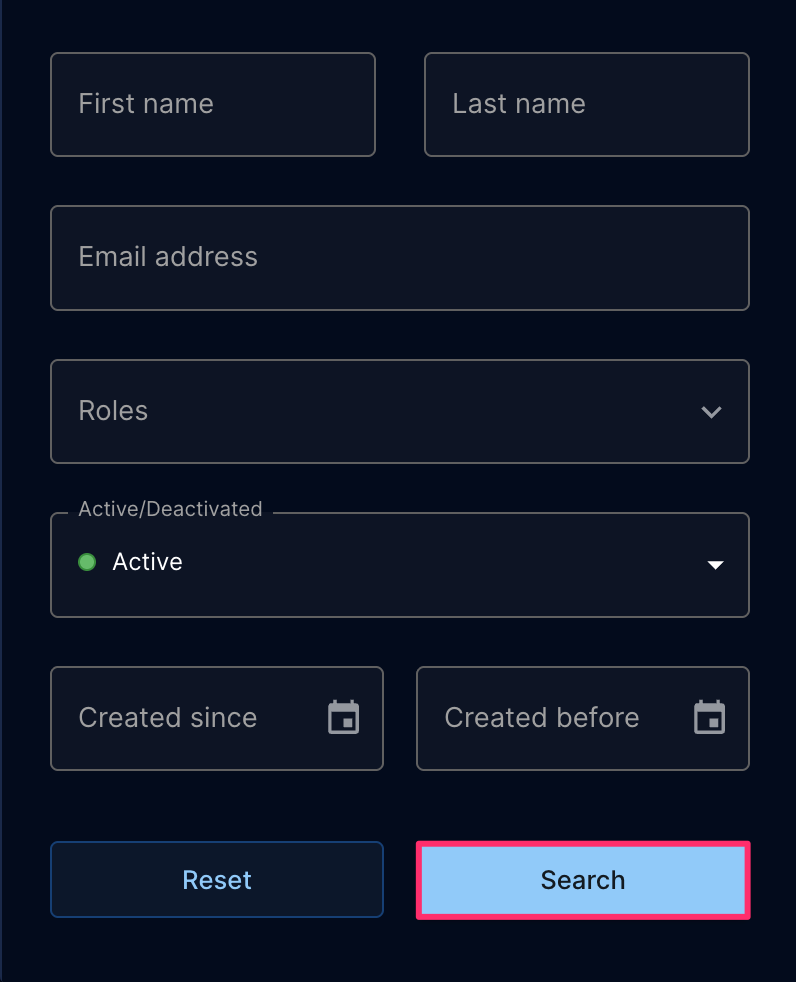Focus the Email address field
Viewport: 796px width, 982px height.
pyautogui.click(x=400, y=258)
